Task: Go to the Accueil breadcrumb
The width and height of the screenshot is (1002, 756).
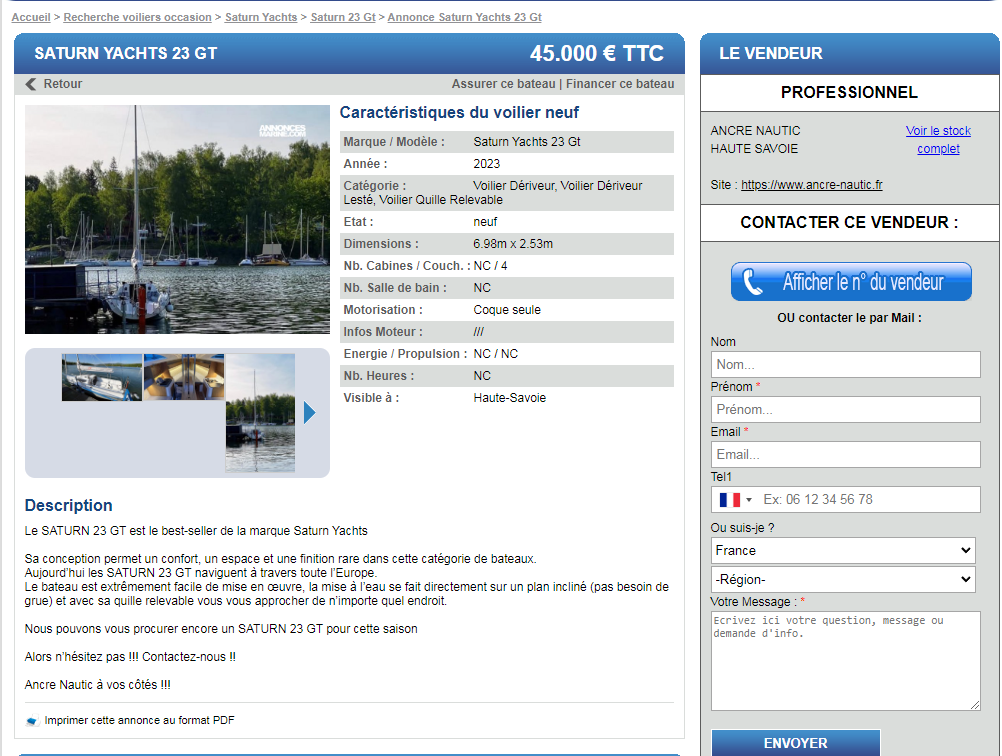Action: tap(31, 17)
